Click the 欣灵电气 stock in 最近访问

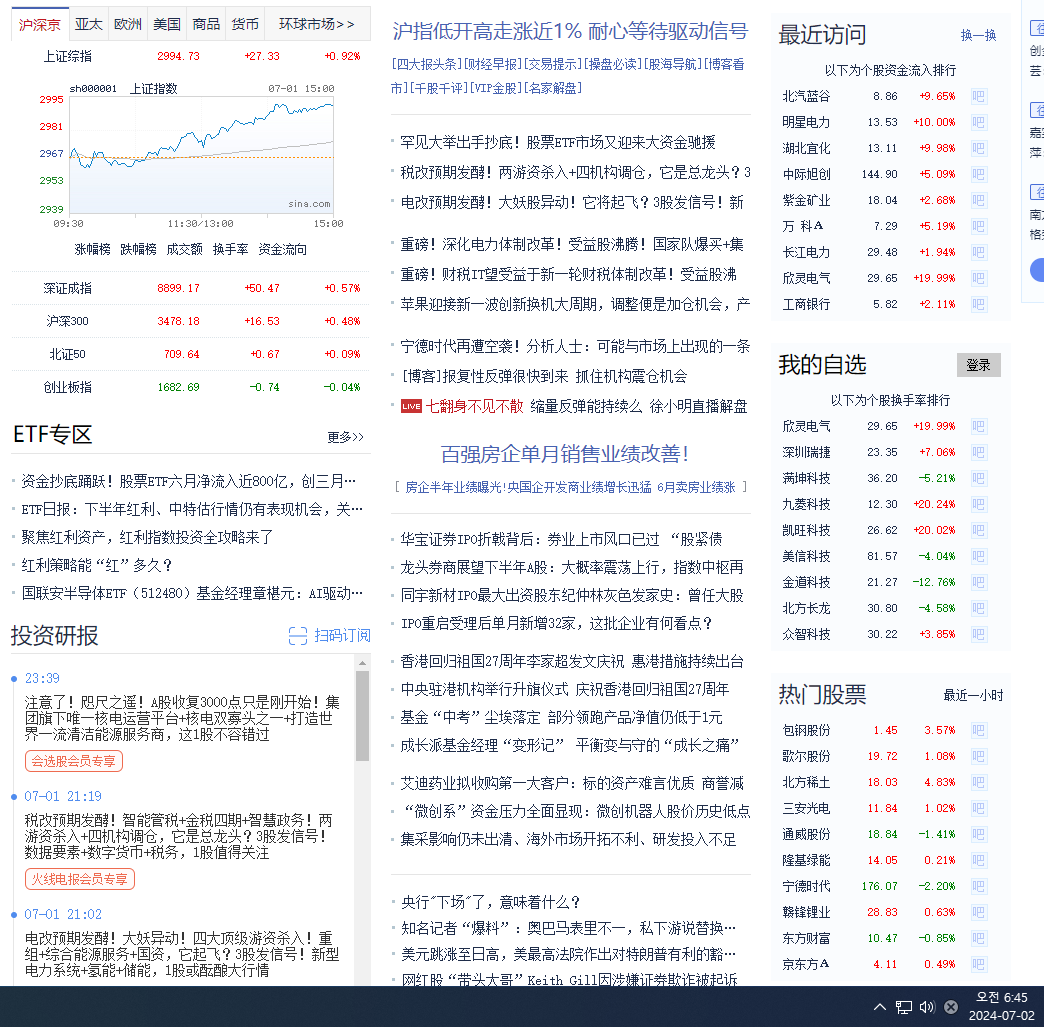[806, 278]
